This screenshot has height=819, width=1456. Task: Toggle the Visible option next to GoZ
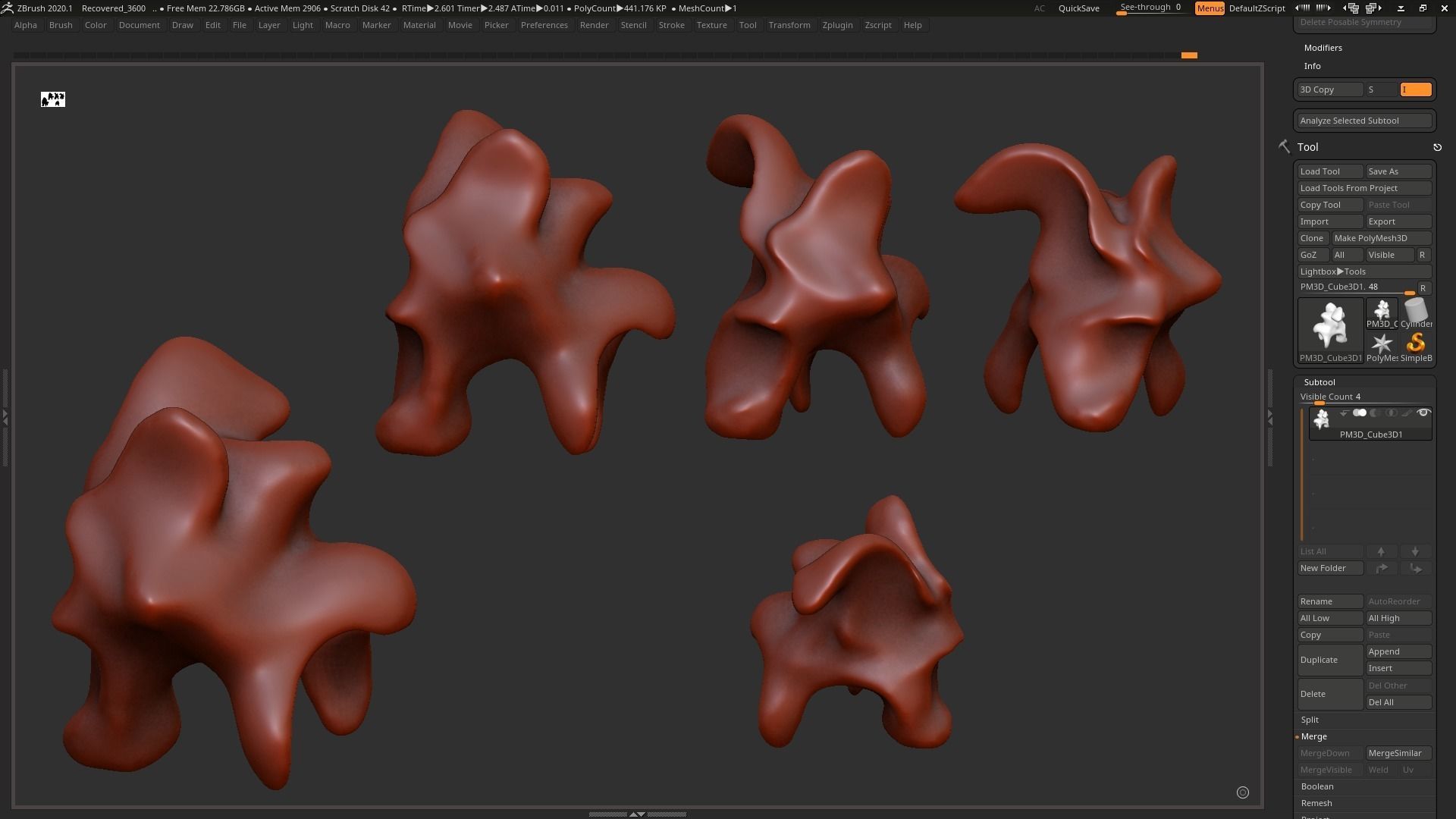tap(1389, 255)
